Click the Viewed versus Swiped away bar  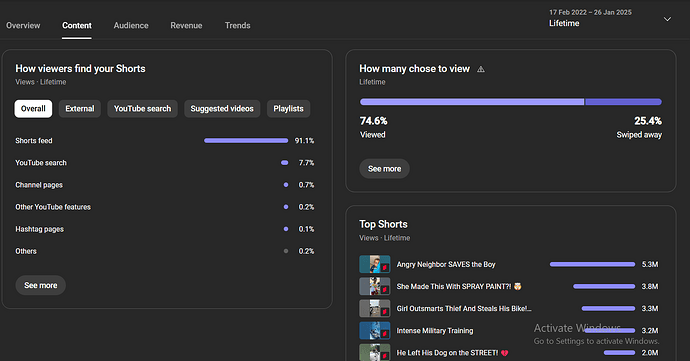click(x=510, y=102)
